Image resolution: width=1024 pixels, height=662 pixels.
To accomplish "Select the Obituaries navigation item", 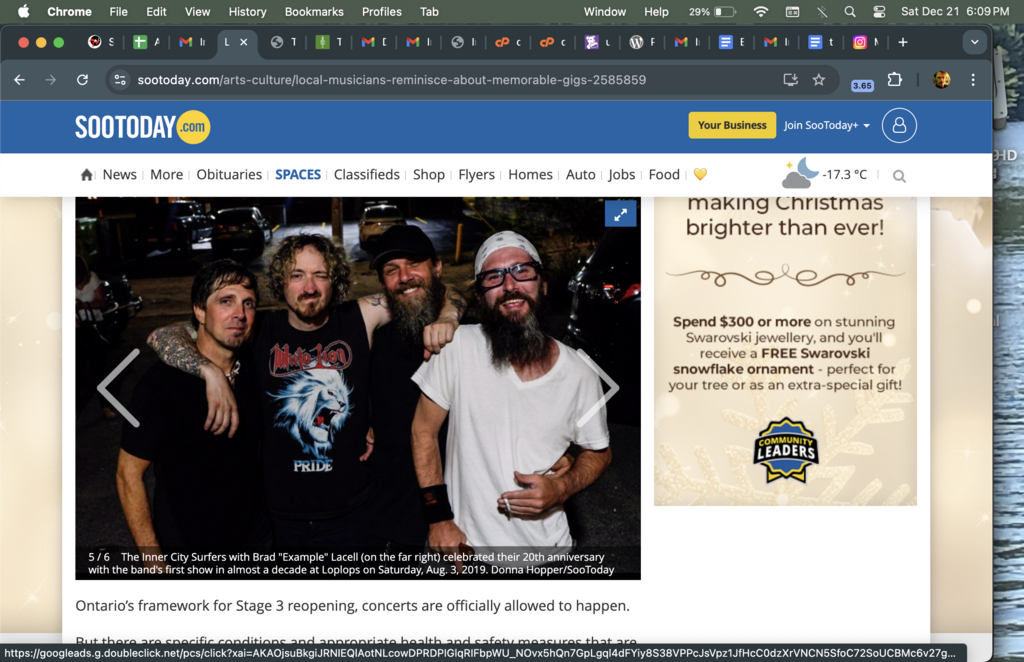I will click(x=229, y=175).
